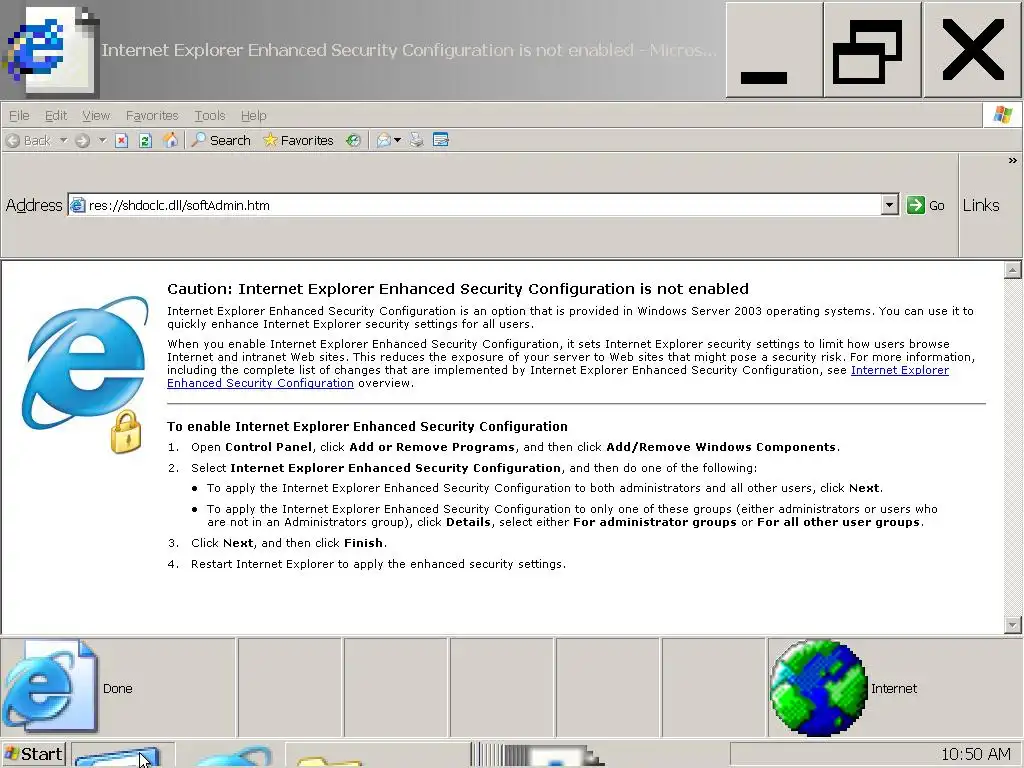This screenshot has height=768, width=1024.
Task: Click the Forward arrow icon
Action: [82, 140]
